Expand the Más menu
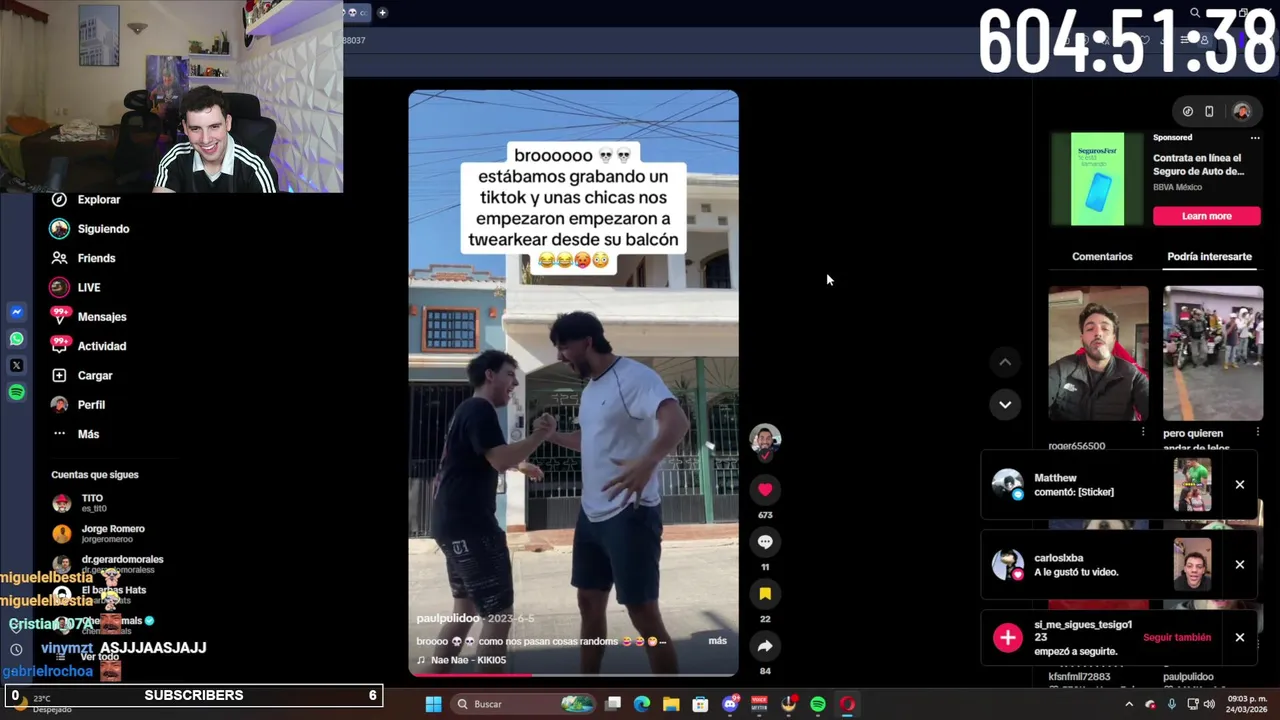 coord(76,434)
